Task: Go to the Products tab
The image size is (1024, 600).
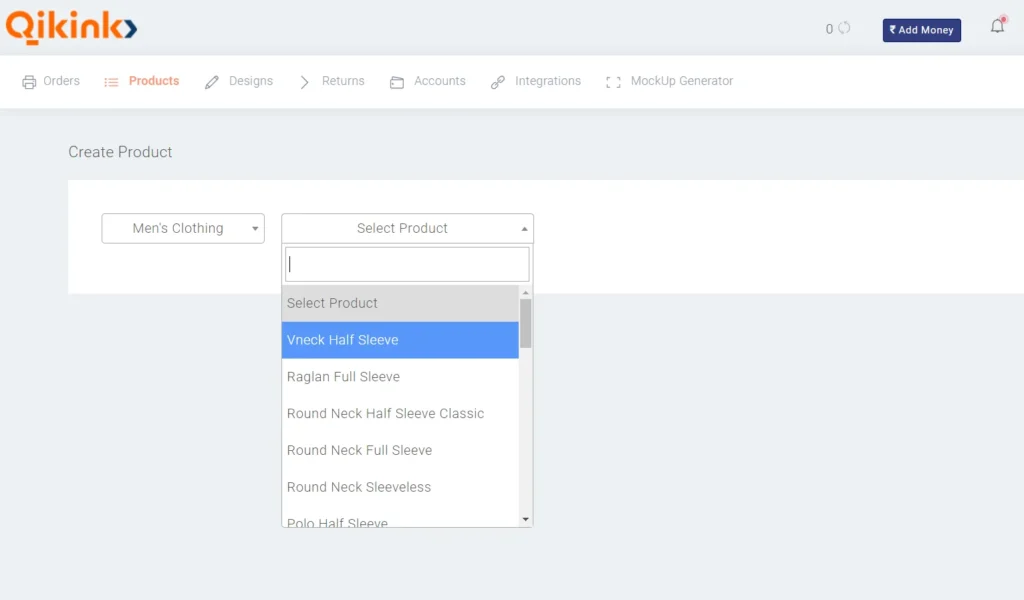Action: 153,81
